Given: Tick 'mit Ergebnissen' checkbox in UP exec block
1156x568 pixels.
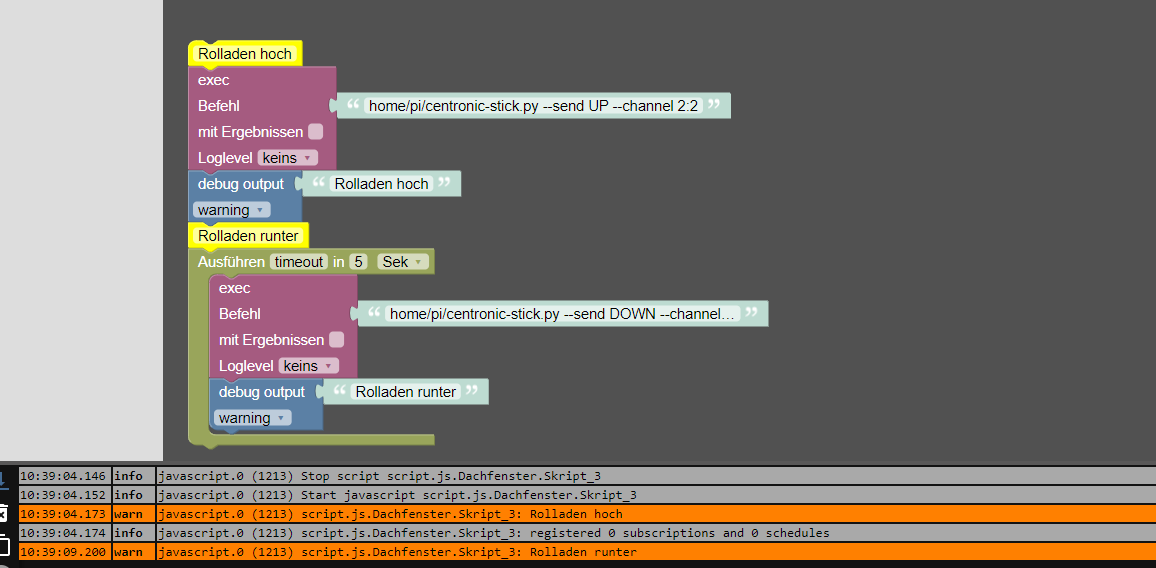Looking at the screenshot, I should click(316, 132).
